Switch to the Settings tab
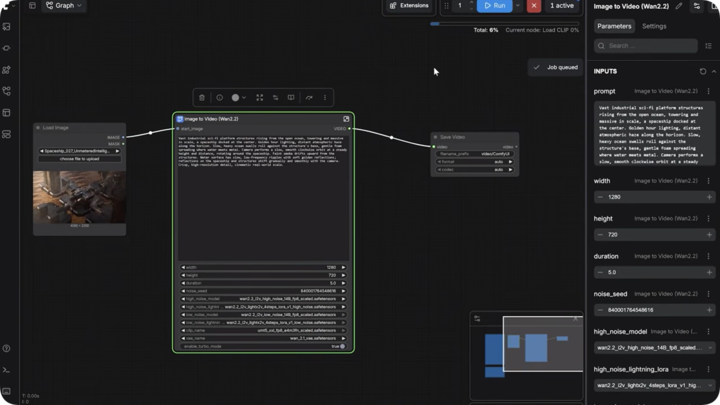This screenshot has height=405, width=720. 654,26
